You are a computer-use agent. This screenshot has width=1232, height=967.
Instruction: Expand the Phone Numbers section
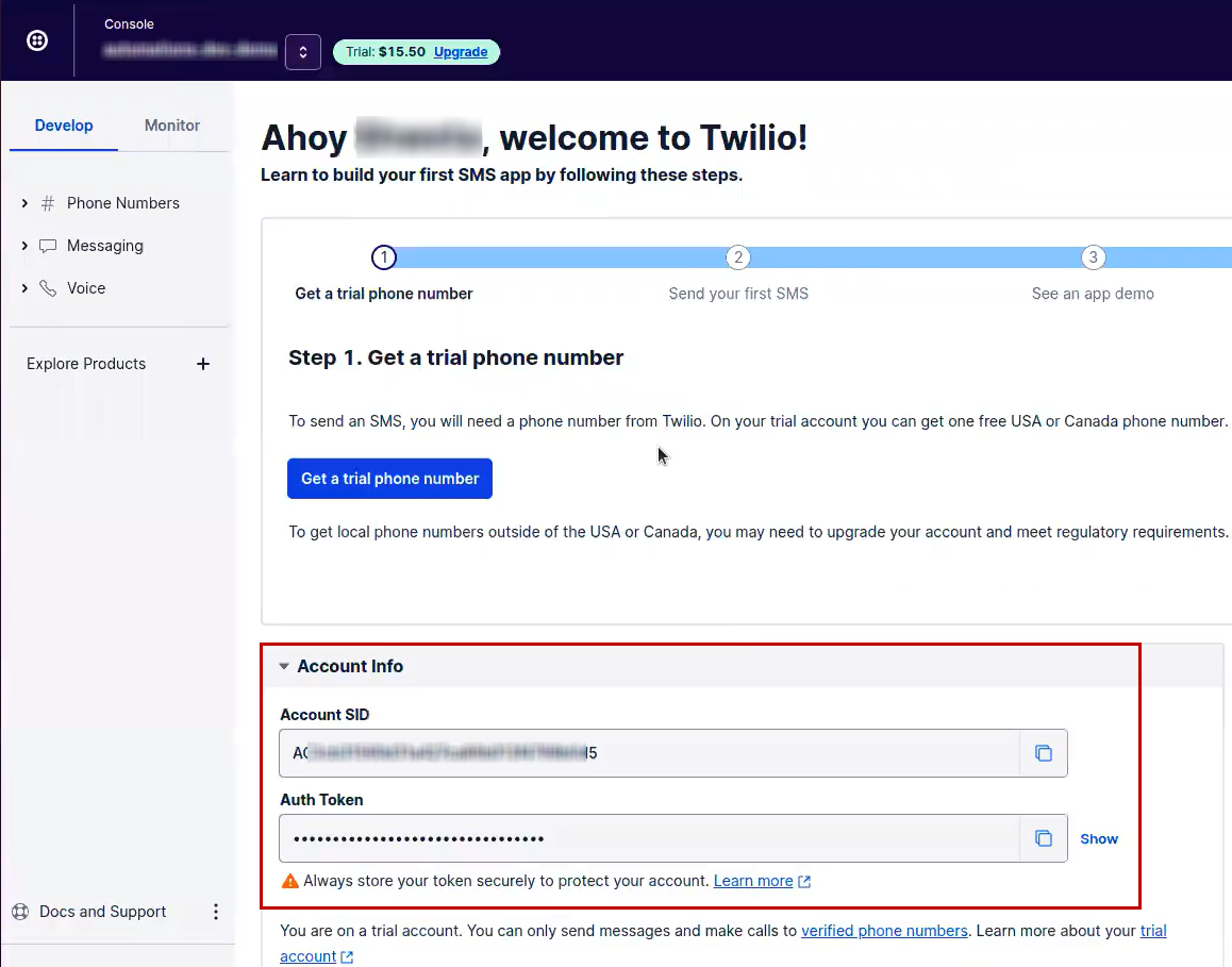pos(24,203)
